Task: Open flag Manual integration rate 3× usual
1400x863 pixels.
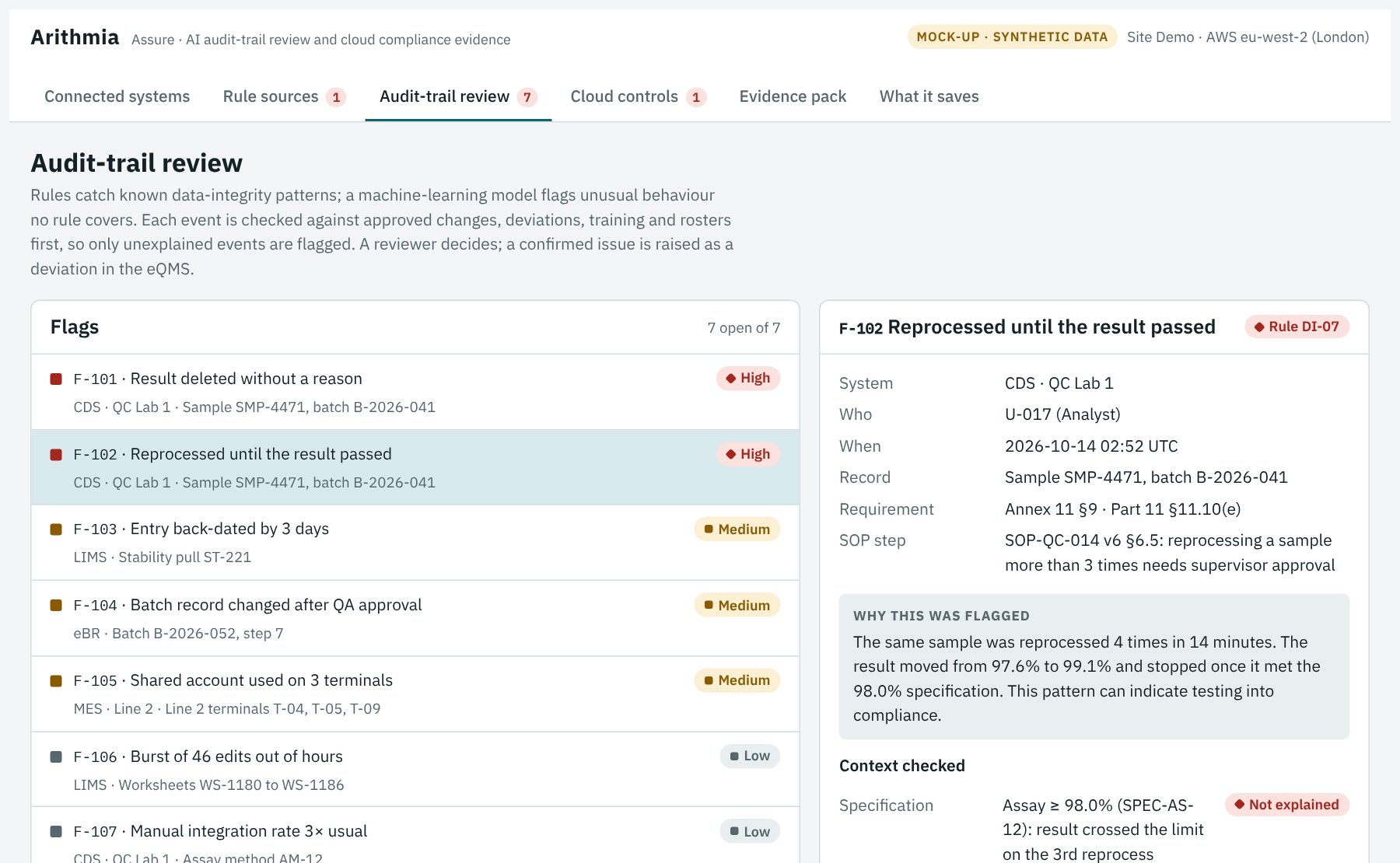Action: [415, 836]
